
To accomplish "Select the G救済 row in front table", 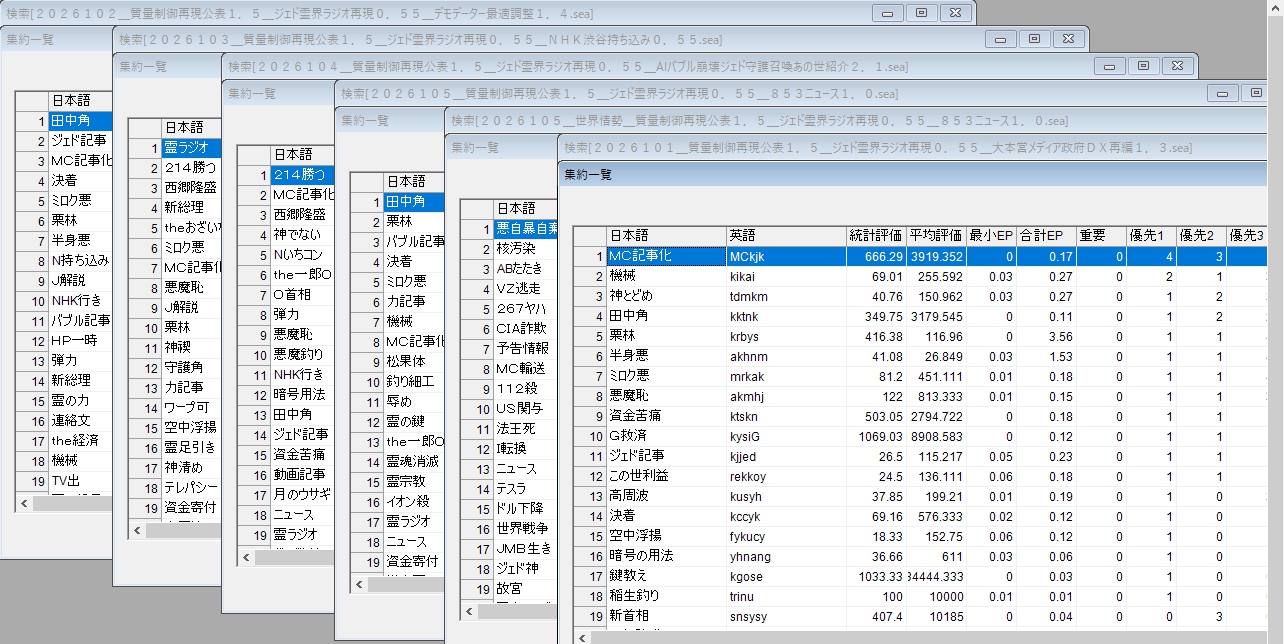I will coord(665,436).
